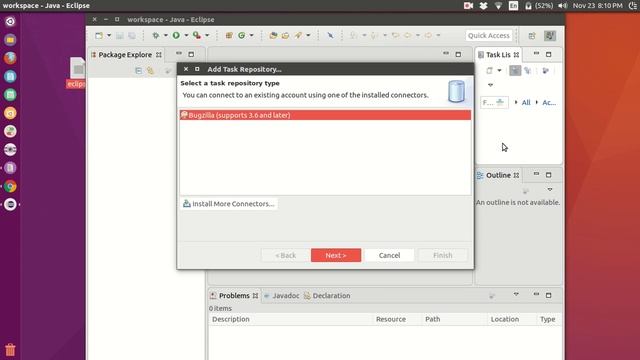This screenshot has width=640, height=360.
Task: Toggle Link with Editor in Package Explorer
Action: pyautogui.click(x=151, y=71)
